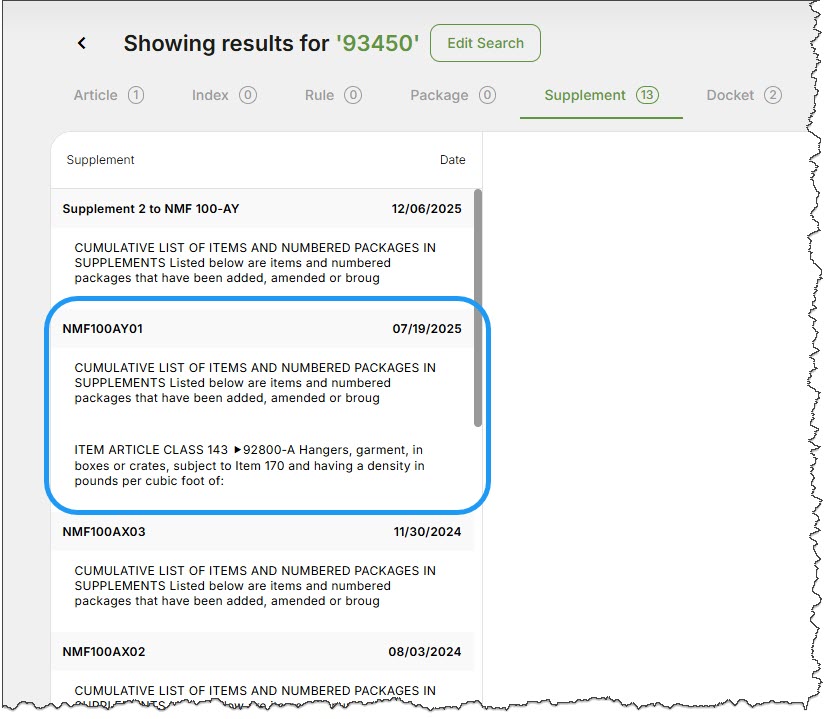The image size is (828, 719).
Task: Select the Supplement tab
Action: click(584, 95)
